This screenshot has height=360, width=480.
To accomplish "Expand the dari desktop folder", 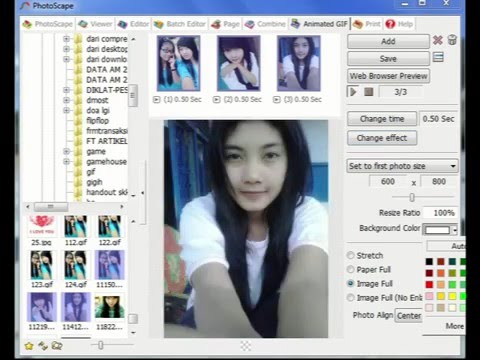I will coord(66,49).
